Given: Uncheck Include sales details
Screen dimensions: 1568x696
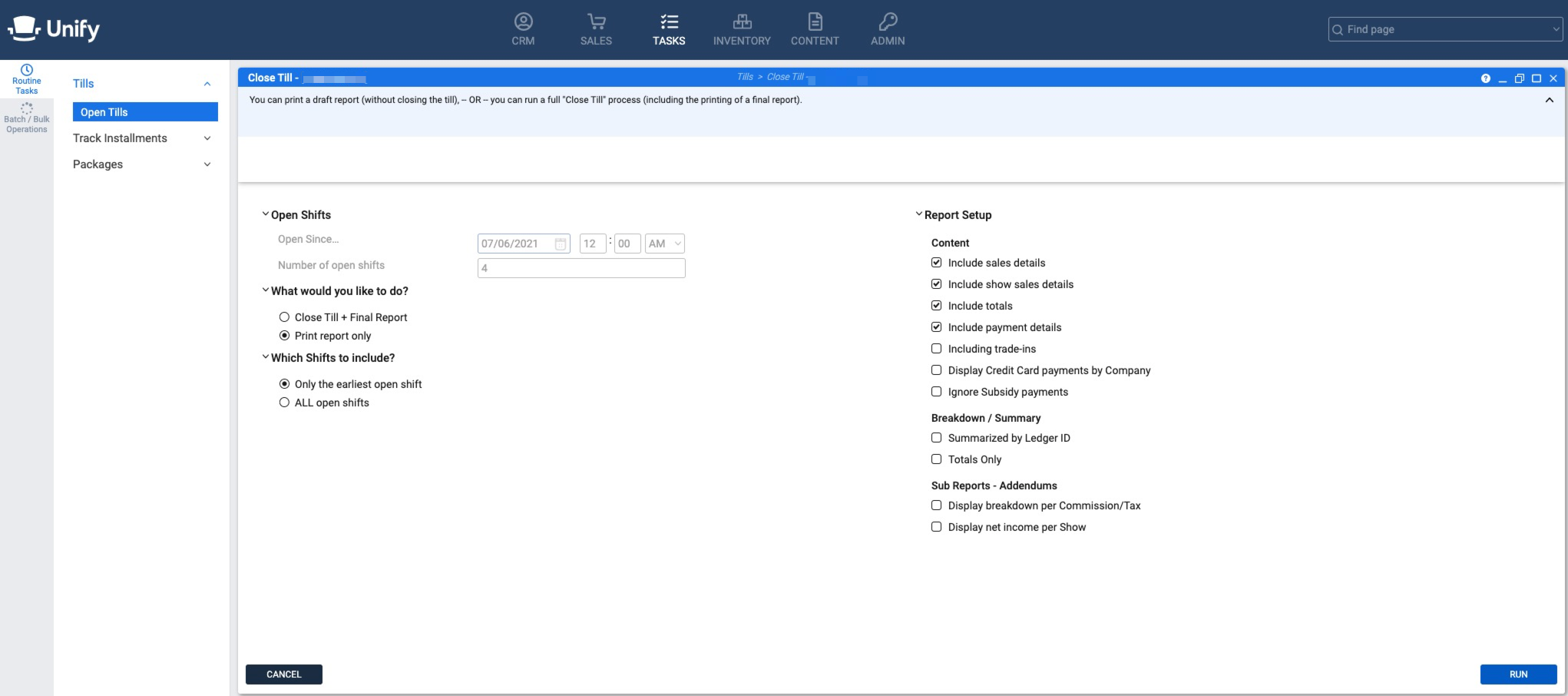Looking at the screenshot, I should [x=936, y=262].
